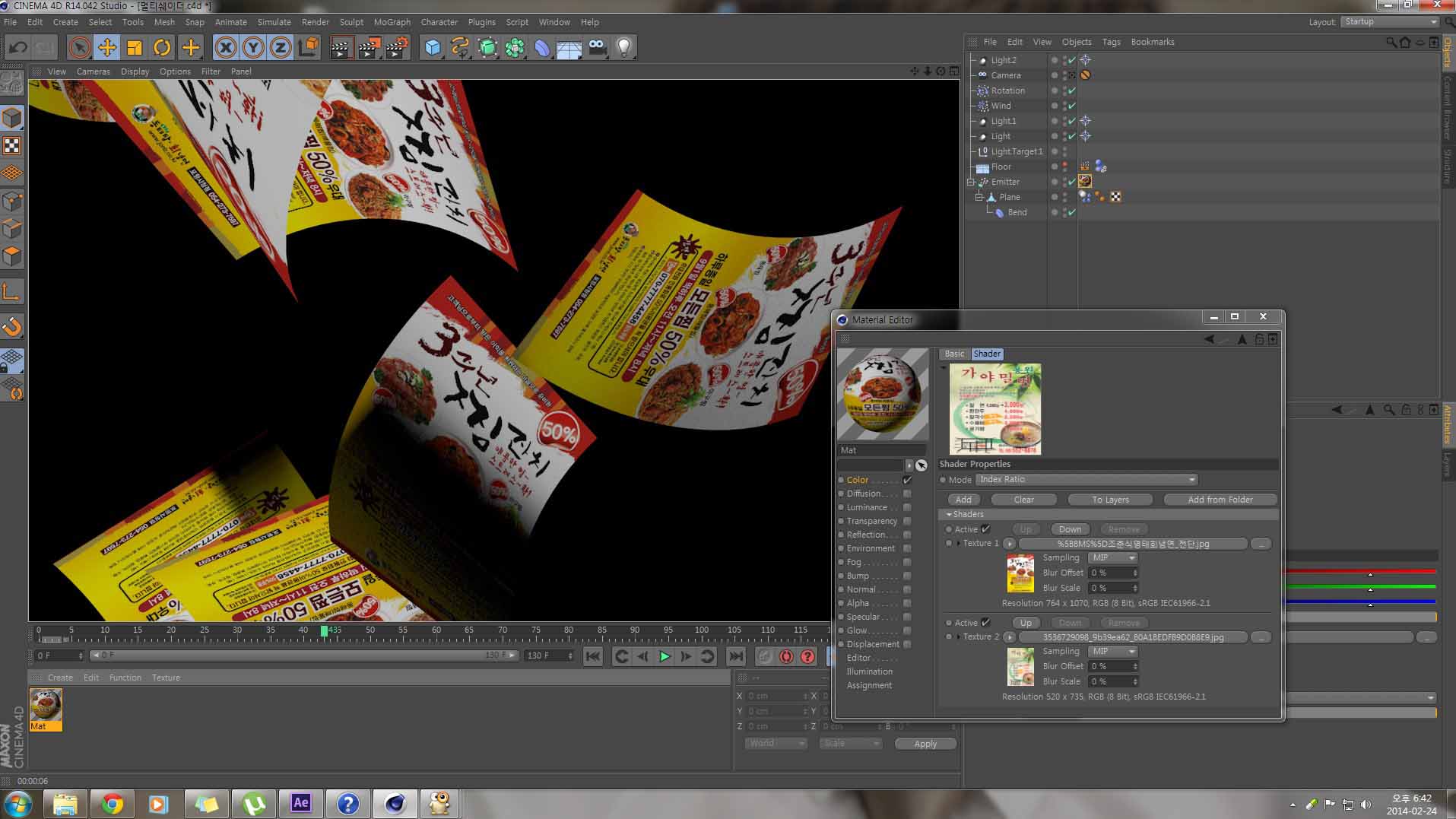Toggle Y axis lock
Image resolution: width=1456 pixels, height=819 pixels.
coord(253,48)
